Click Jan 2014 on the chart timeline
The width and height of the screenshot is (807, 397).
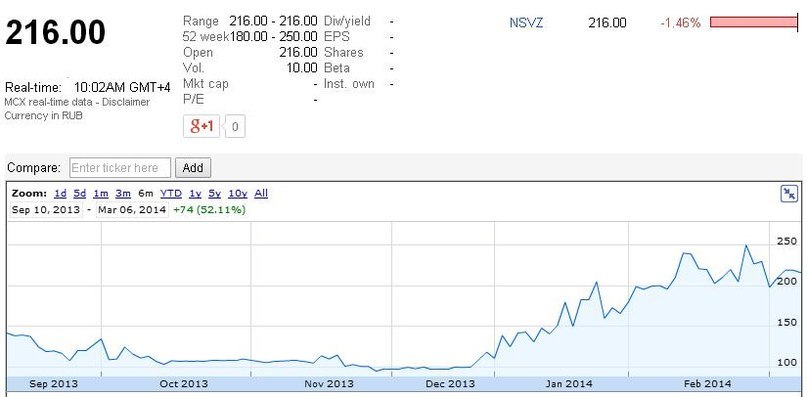point(569,384)
